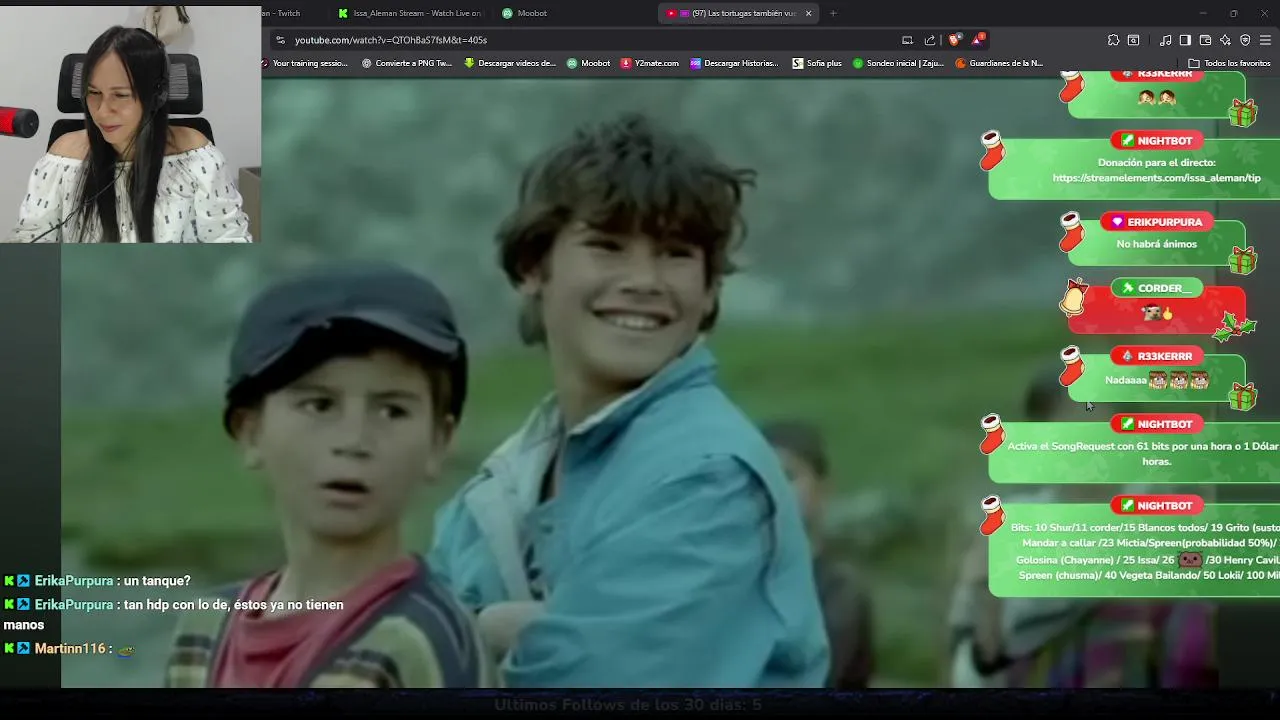Click the streamelements tip link text
Image resolution: width=1280 pixels, height=720 pixels.
click(1157, 178)
